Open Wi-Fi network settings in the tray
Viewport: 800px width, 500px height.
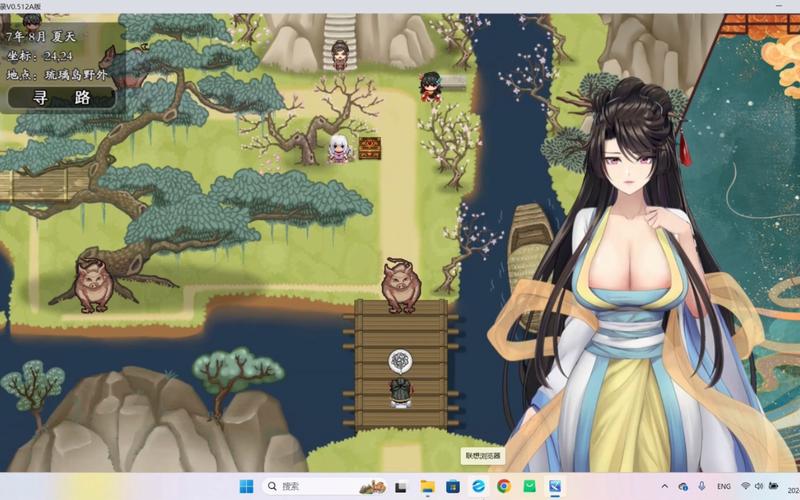[x=746, y=486]
